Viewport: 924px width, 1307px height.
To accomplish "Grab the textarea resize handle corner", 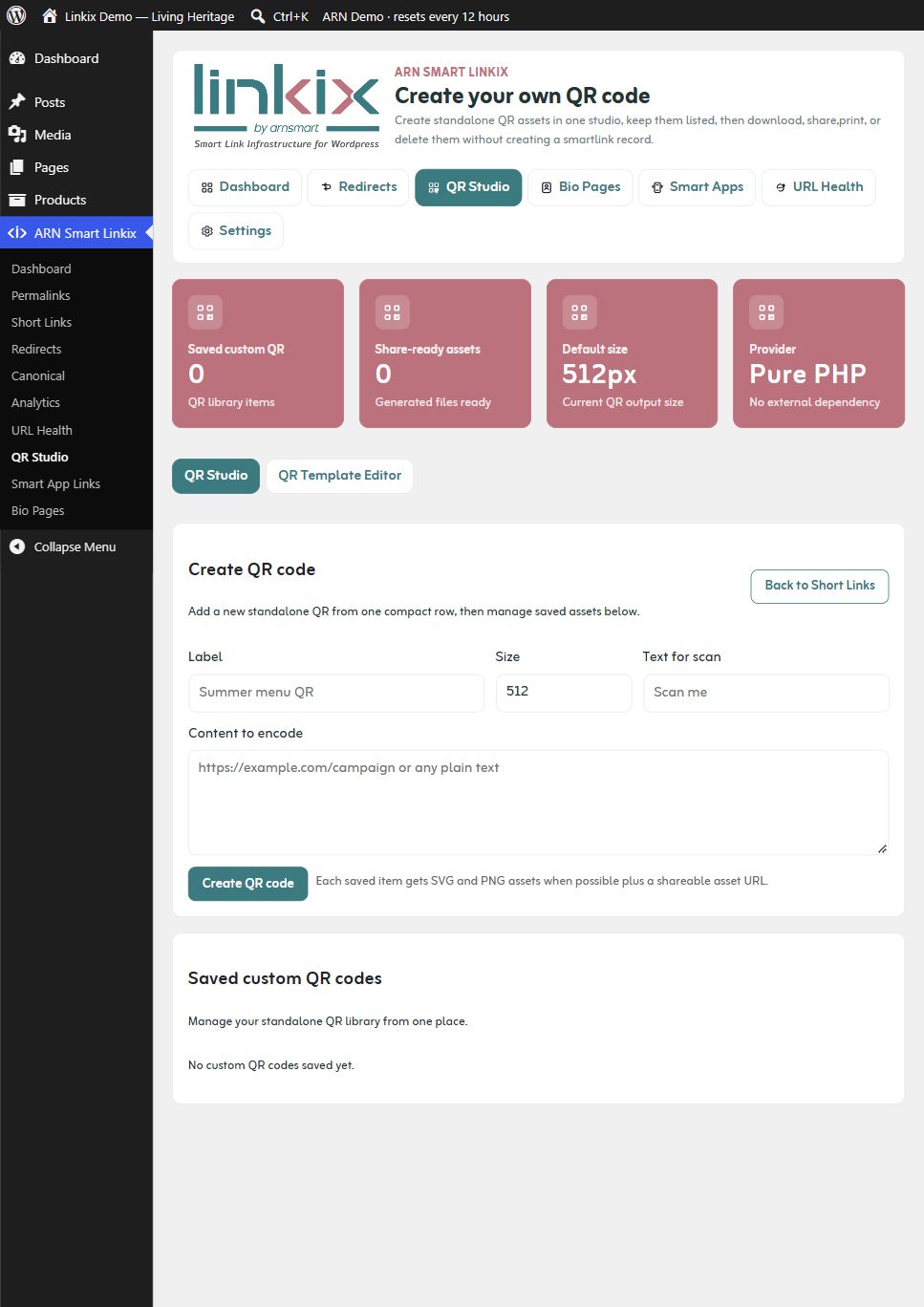I will [x=882, y=848].
